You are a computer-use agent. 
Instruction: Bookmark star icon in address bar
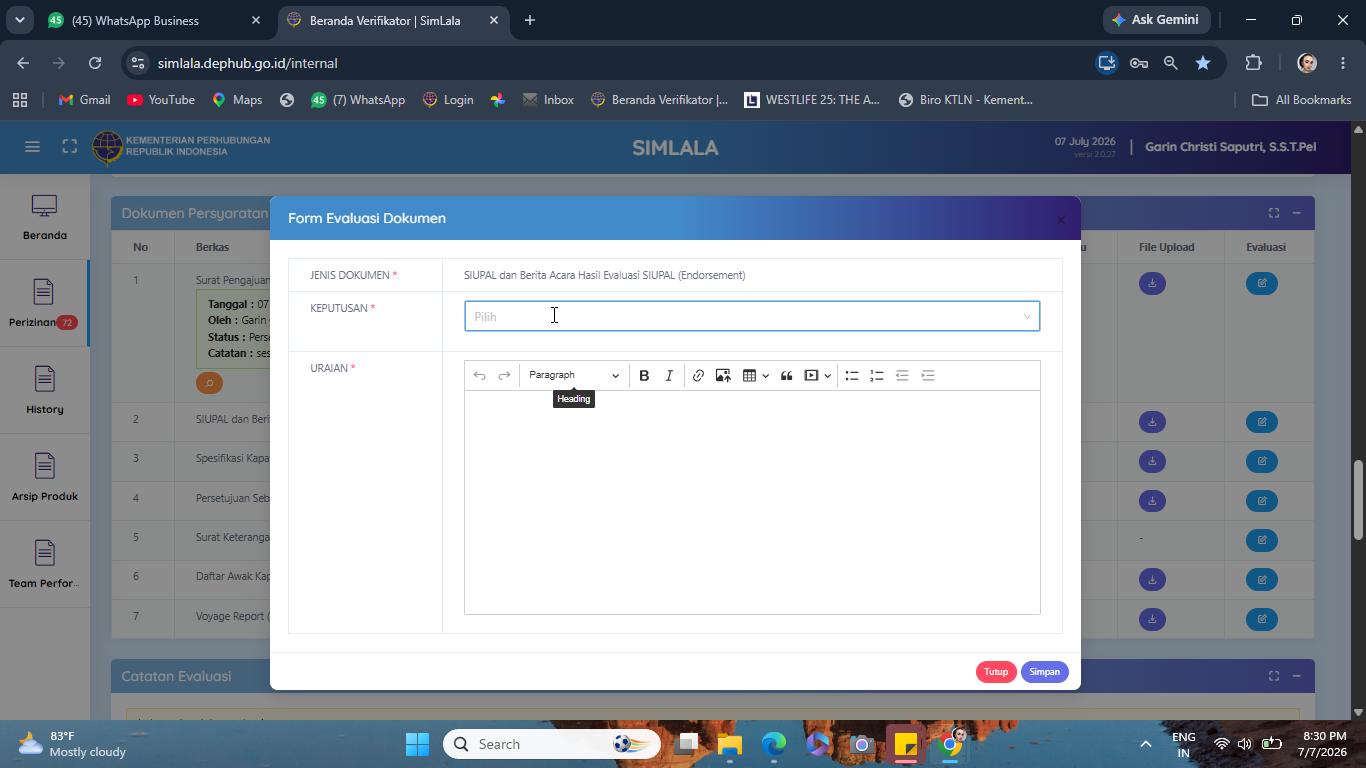[1203, 63]
